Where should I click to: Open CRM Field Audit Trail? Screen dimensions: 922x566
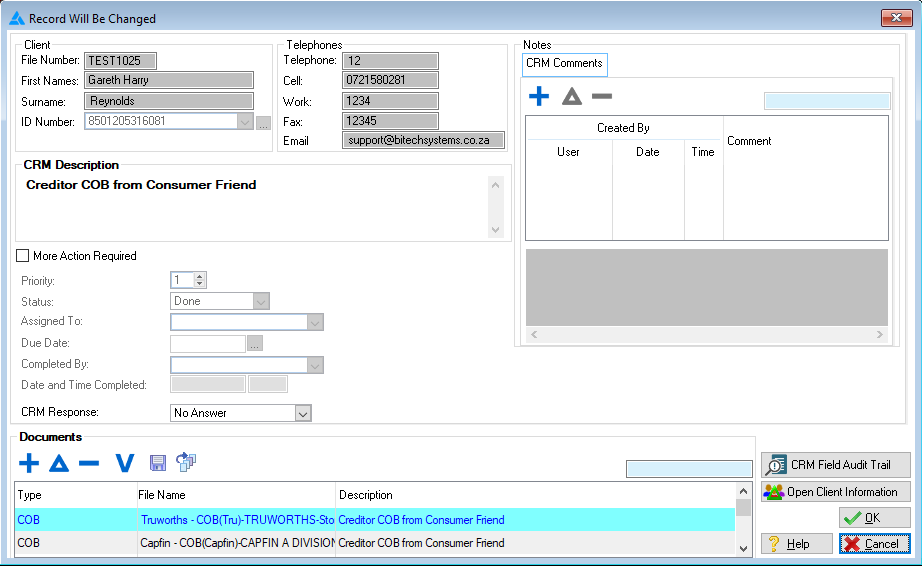[x=835, y=465]
